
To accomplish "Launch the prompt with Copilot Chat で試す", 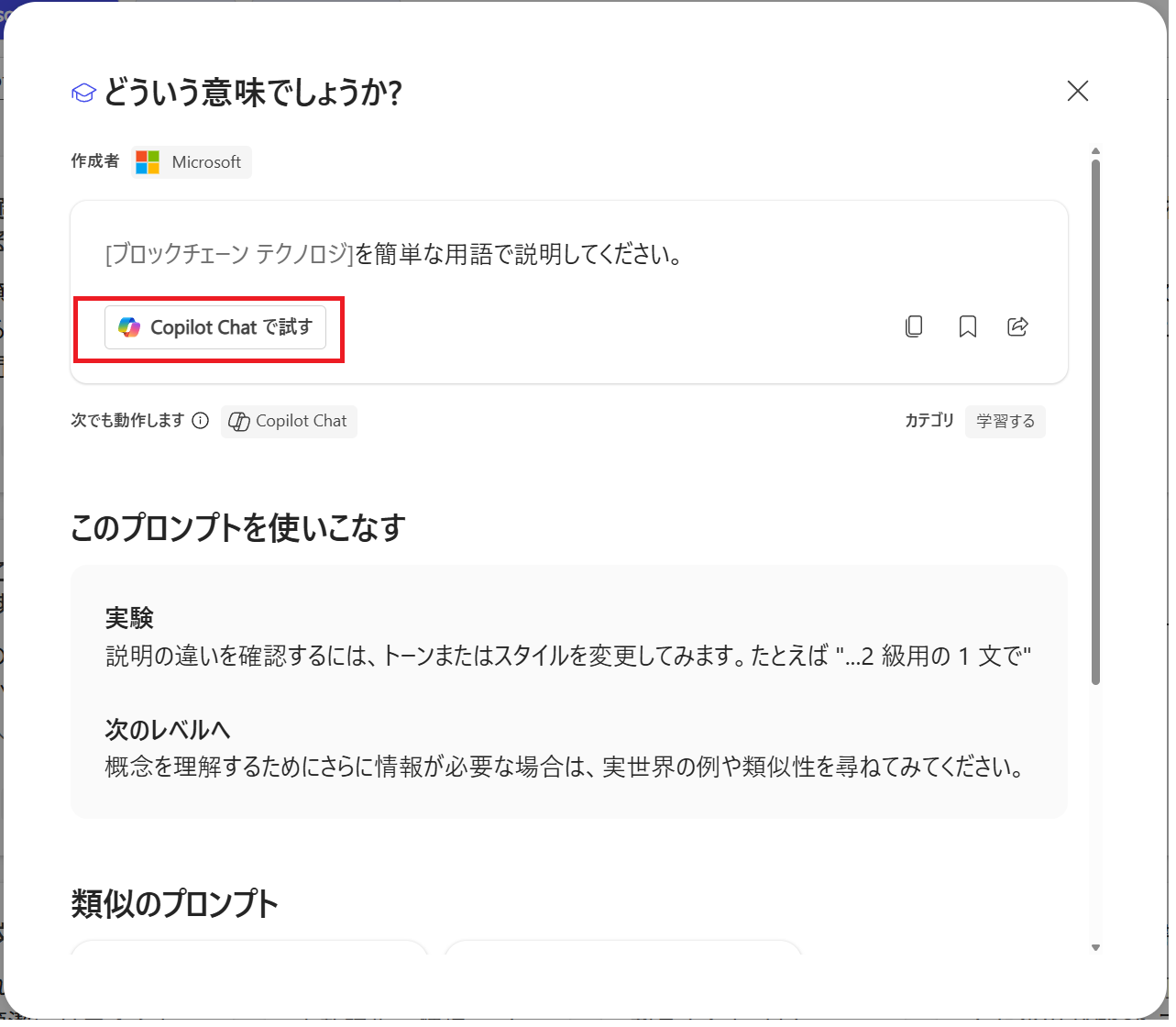I will click(216, 326).
